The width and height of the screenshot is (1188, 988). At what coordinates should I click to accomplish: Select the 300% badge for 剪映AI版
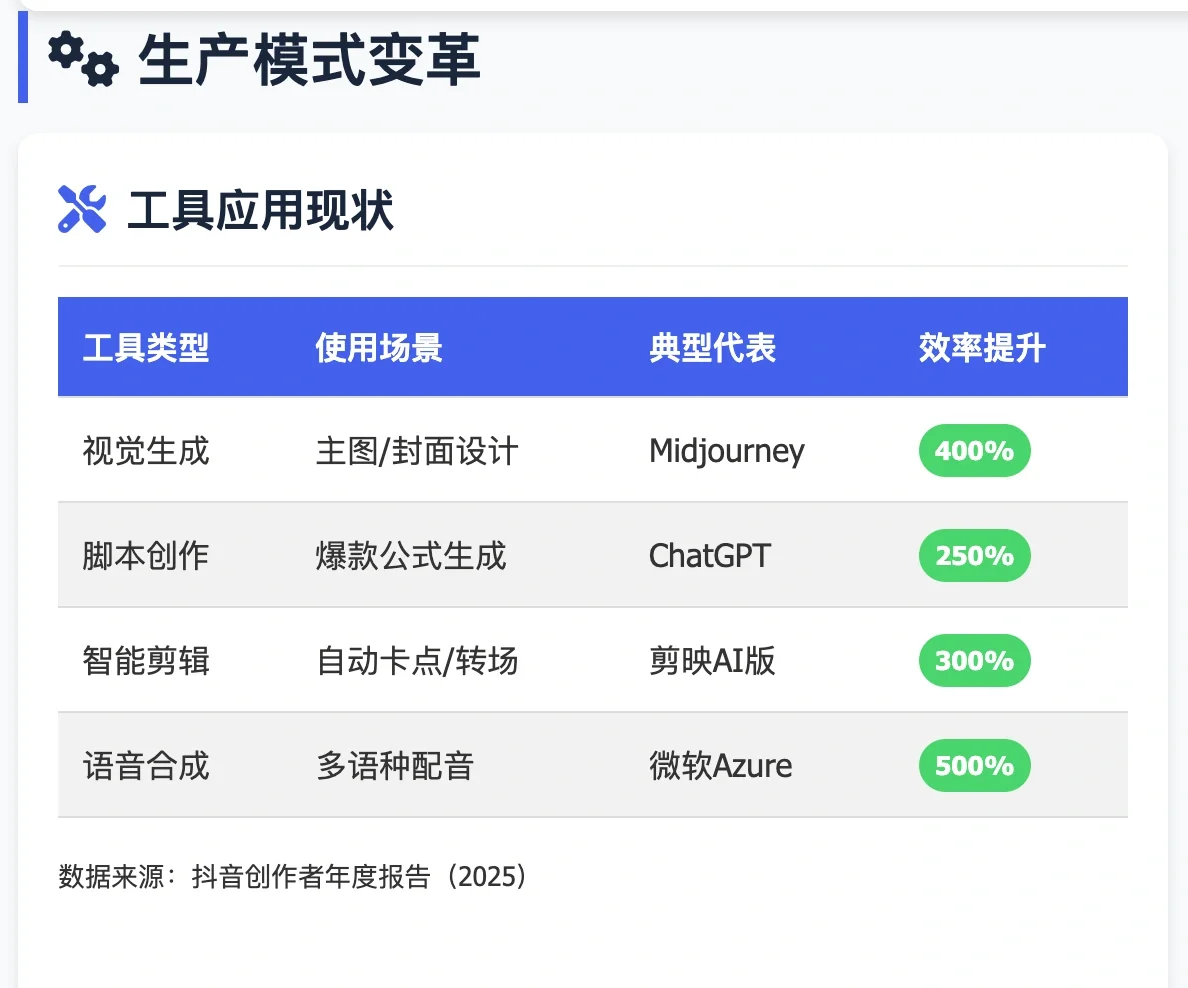click(x=974, y=661)
